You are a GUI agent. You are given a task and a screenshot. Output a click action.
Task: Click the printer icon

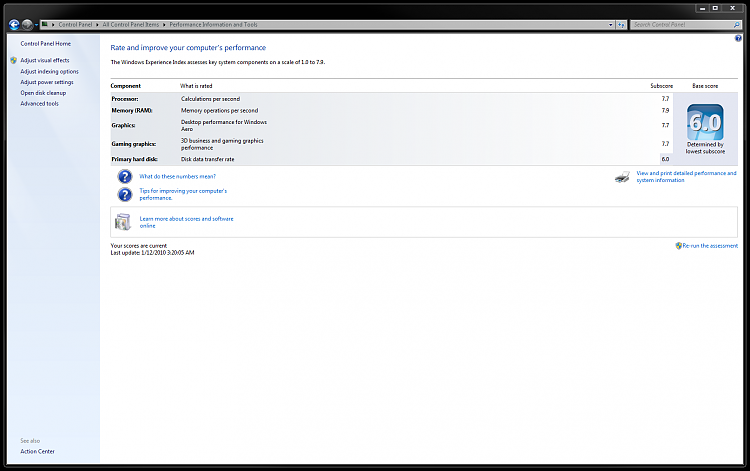click(x=622, y=177)
